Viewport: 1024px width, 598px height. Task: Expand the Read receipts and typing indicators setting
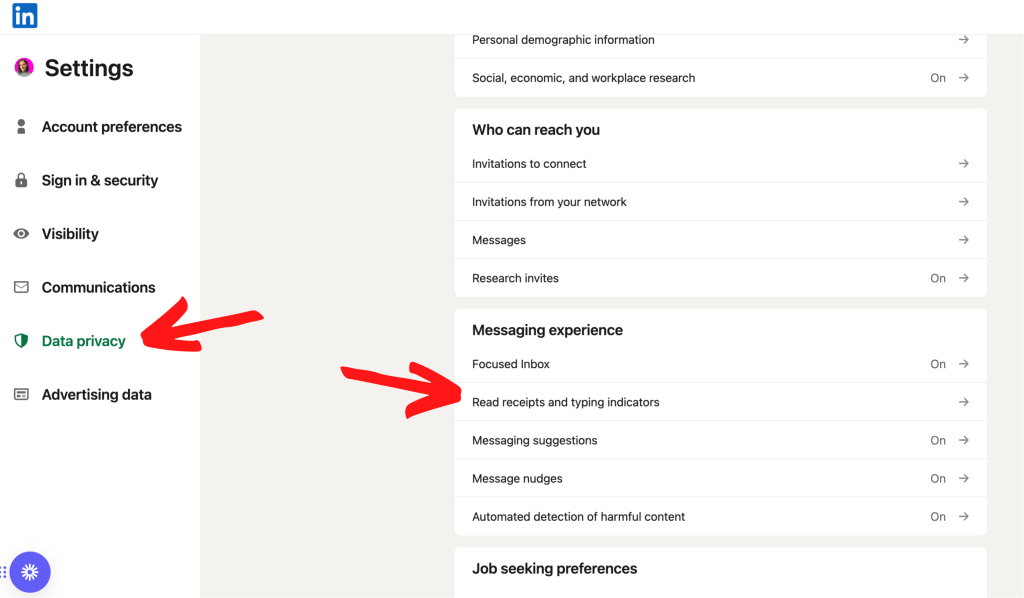click(962, 401)
